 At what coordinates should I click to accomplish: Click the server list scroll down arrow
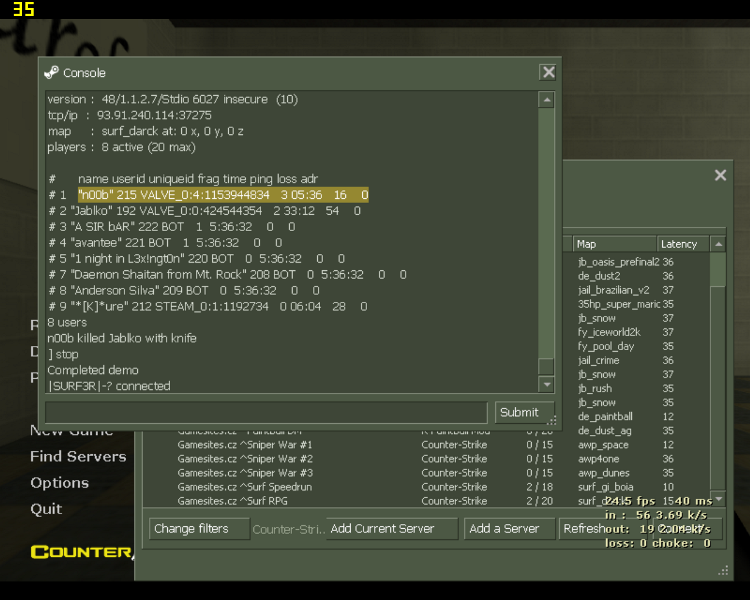pos(718,499)
